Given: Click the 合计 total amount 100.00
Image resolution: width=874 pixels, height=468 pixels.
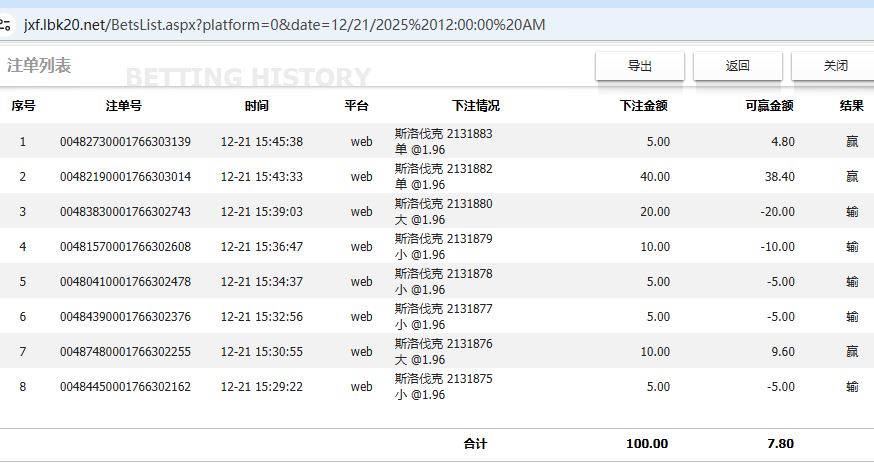Looking at the screenshot, I should [647, 444].
